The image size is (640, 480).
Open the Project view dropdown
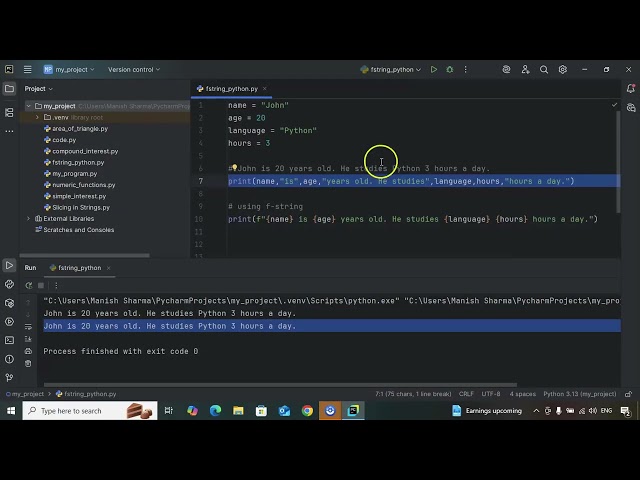click(x=38, y=89)
